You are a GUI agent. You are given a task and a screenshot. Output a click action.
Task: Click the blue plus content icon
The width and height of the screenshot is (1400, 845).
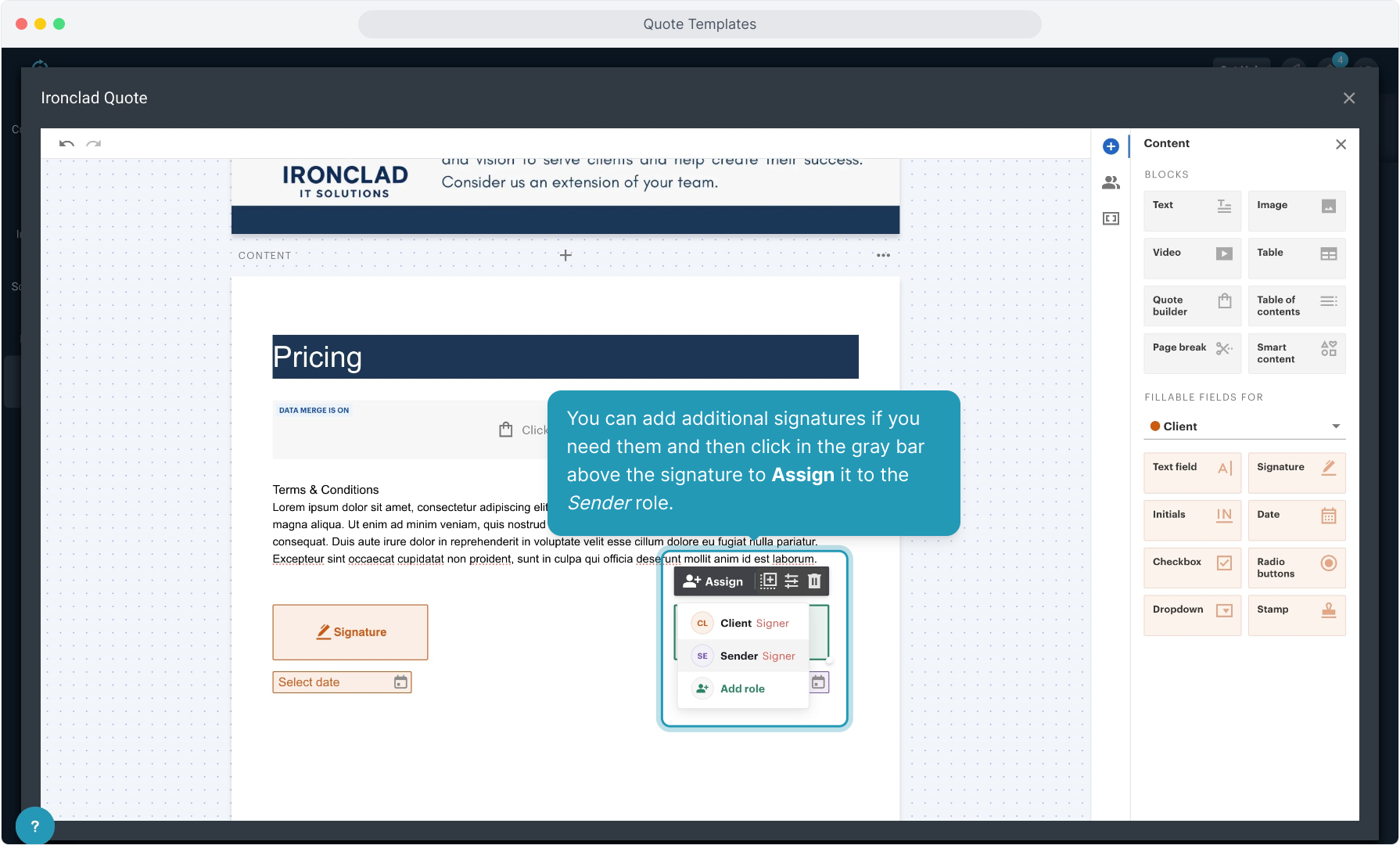[x=1111, y=146]
